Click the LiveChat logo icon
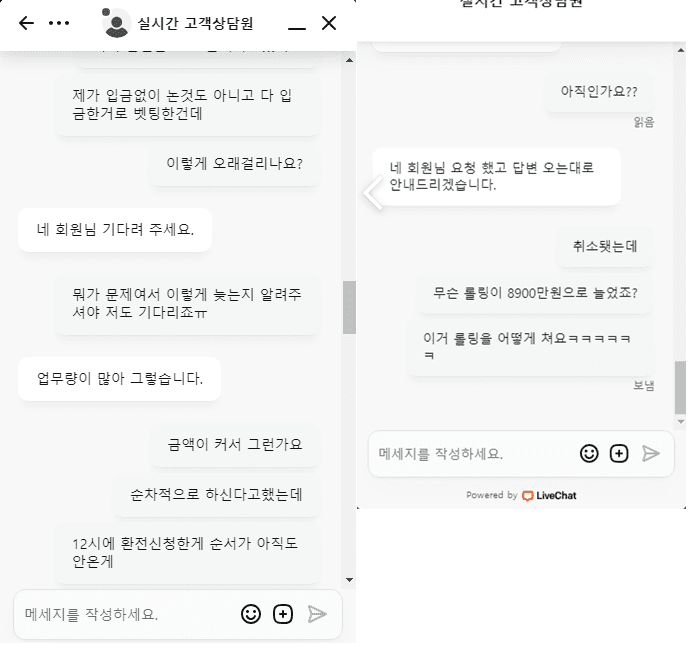Viewport: 688px width, 646px height. 527,496
